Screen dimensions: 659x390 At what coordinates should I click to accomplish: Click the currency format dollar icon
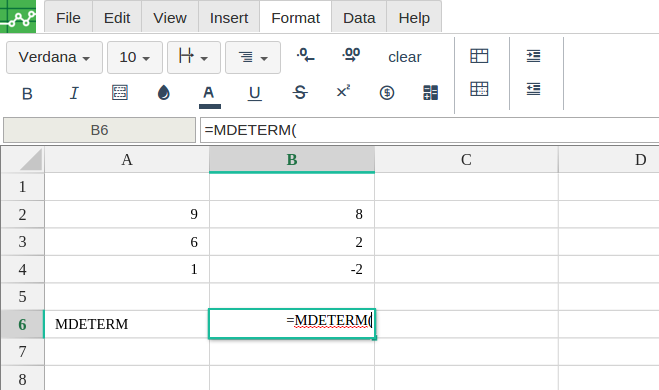[387, 92]
